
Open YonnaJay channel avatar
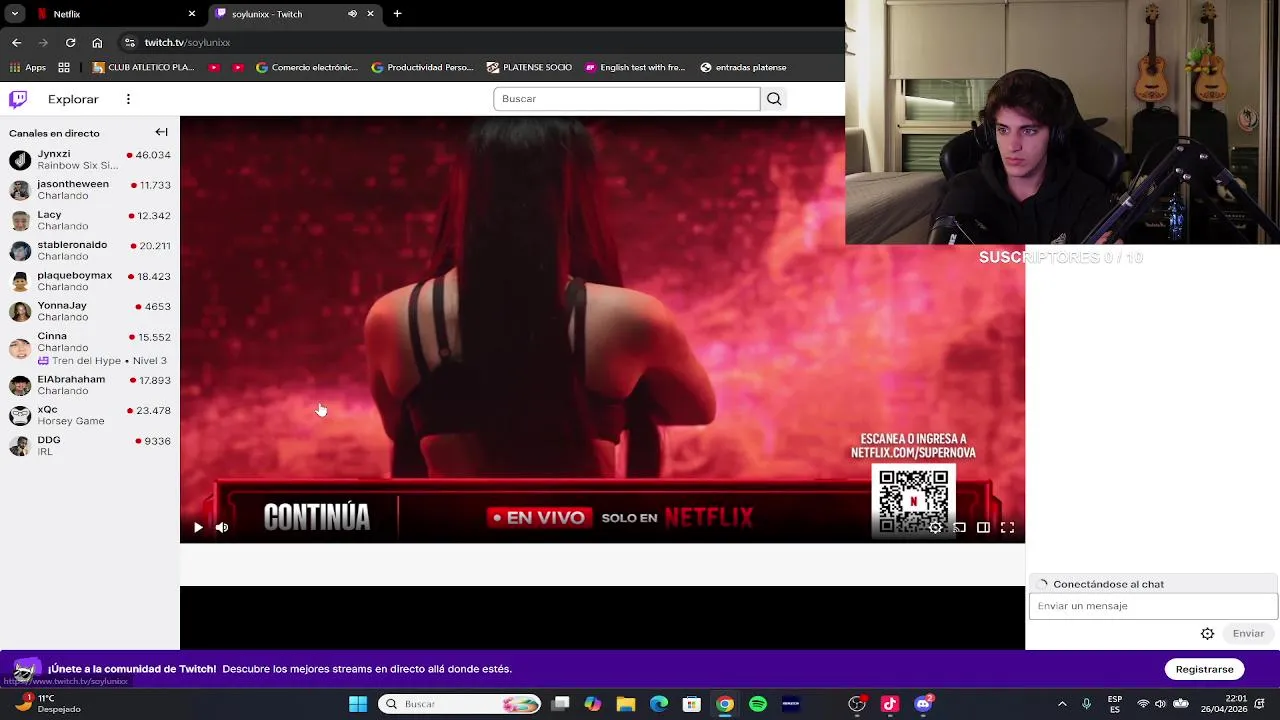[20, 312]
